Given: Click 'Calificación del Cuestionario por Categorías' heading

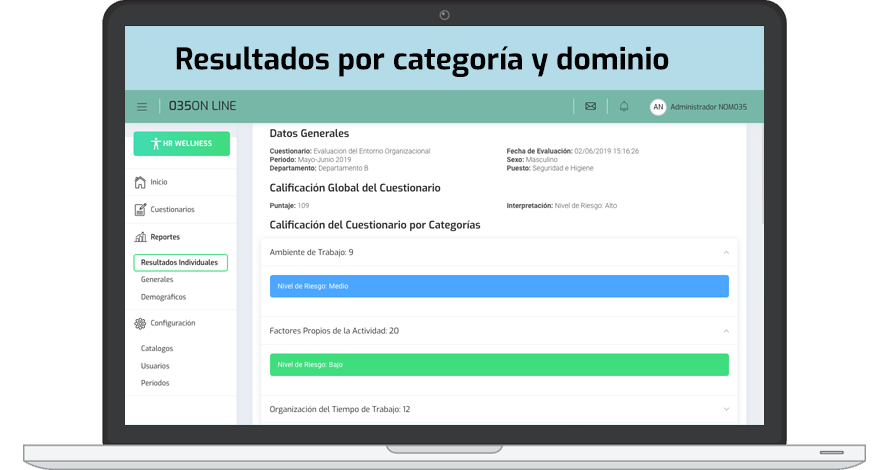Looking at the screenshot, I should 375,225.
